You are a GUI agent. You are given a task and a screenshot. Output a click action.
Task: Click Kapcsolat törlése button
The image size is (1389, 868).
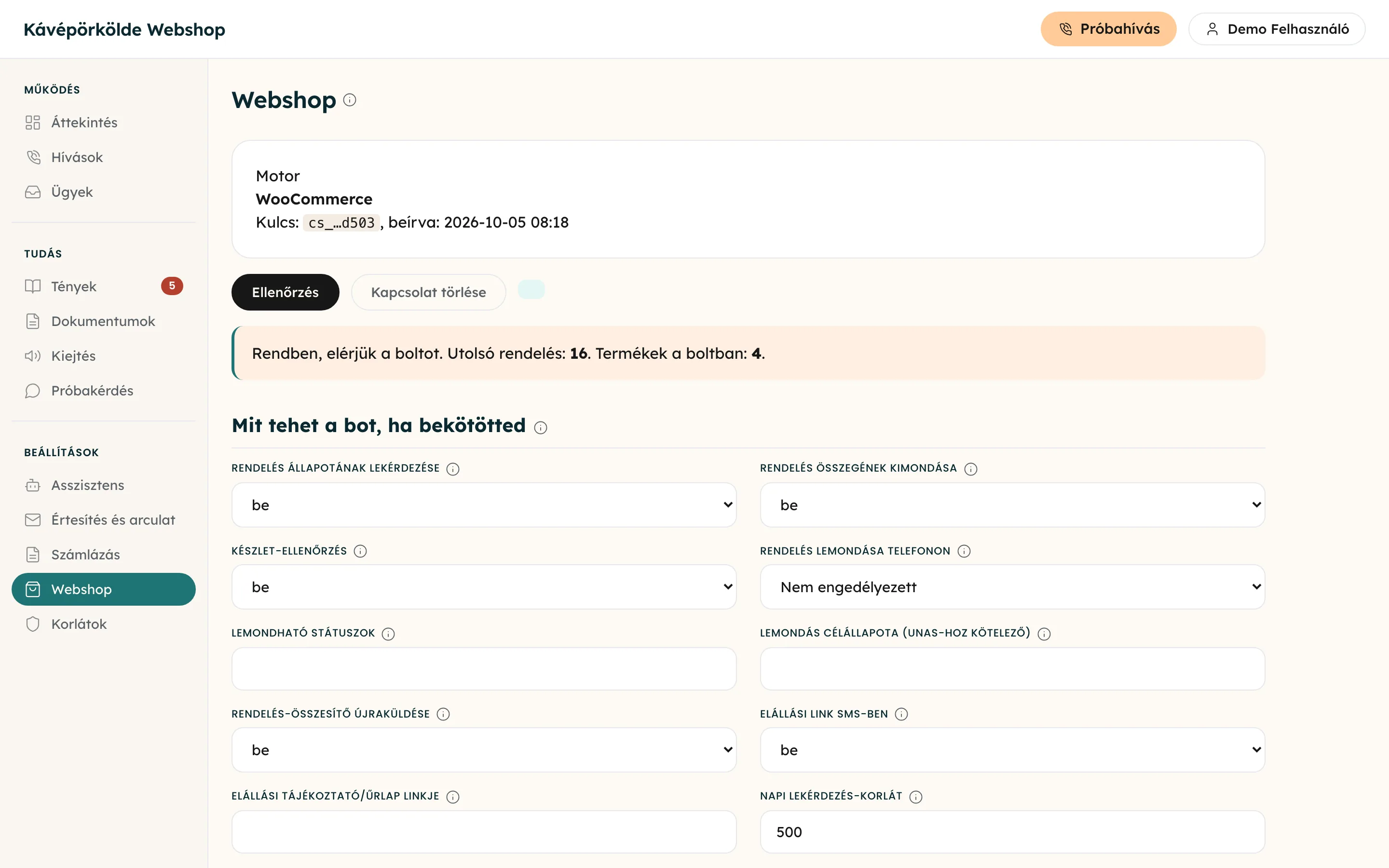pos(429,292)
